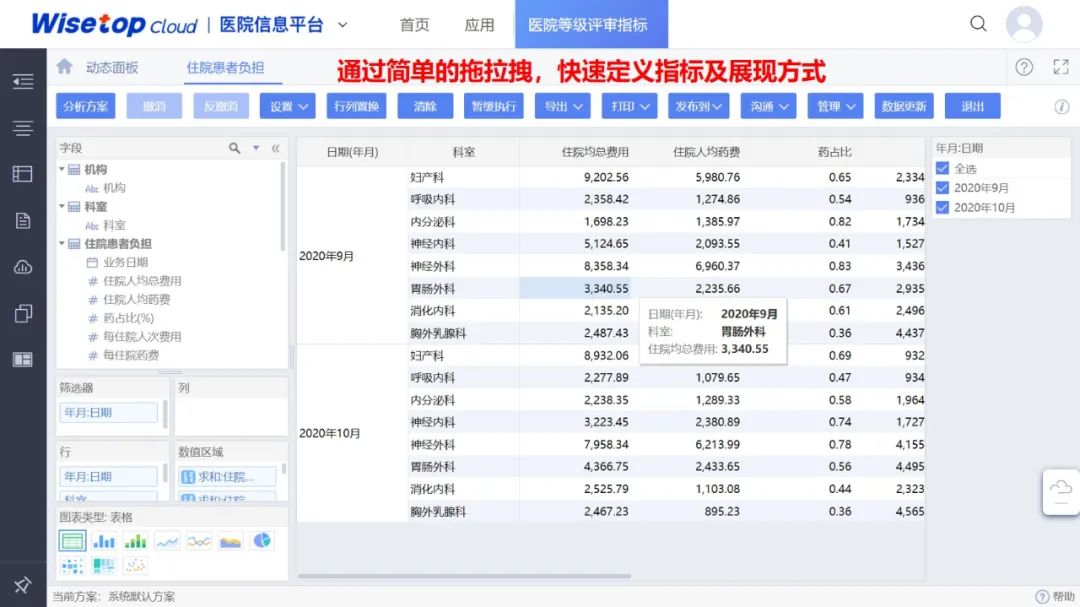Click the search icon in the top bar

click(978, 24)
